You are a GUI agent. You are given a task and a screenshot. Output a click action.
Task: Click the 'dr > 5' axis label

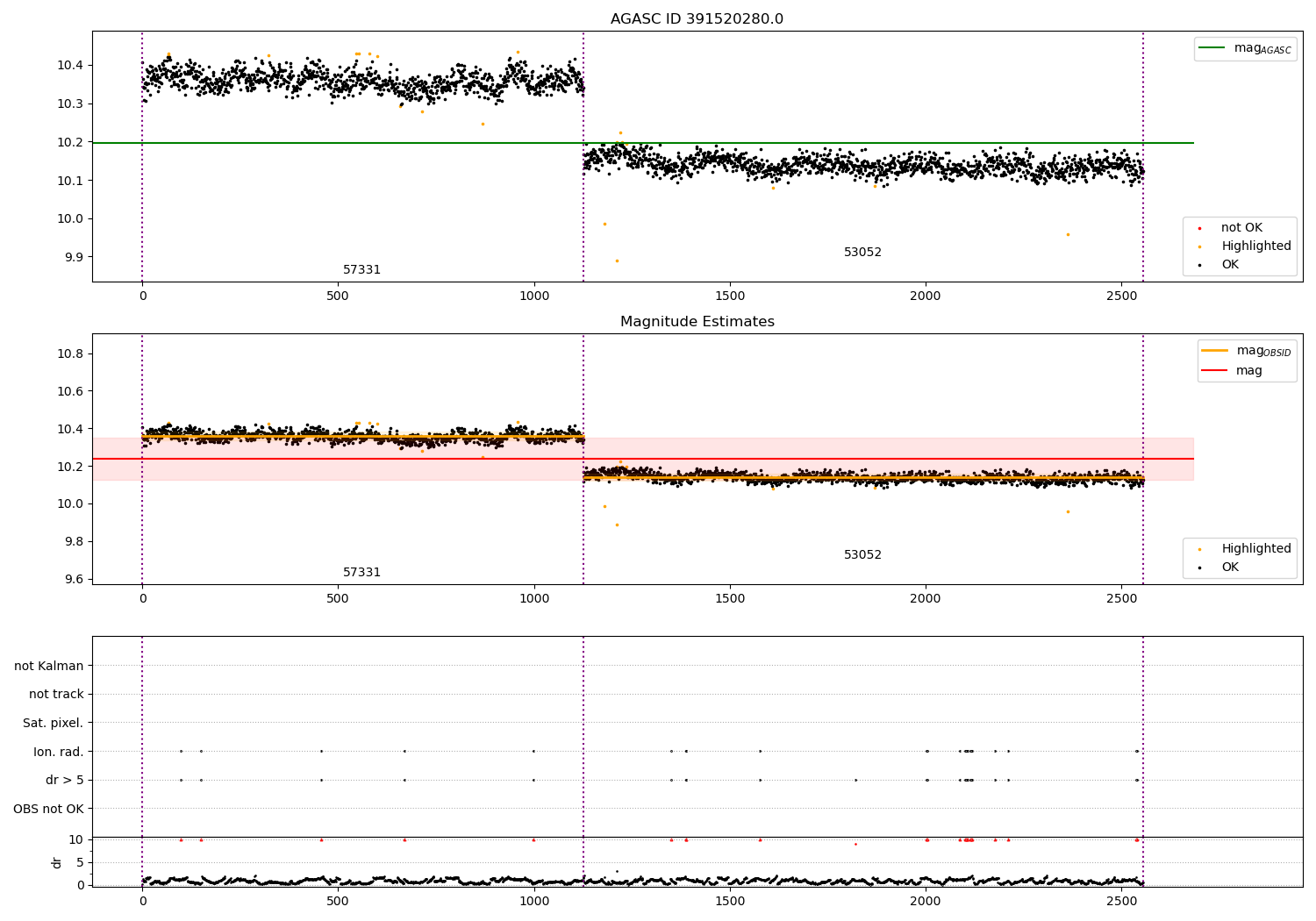point(65,781)
